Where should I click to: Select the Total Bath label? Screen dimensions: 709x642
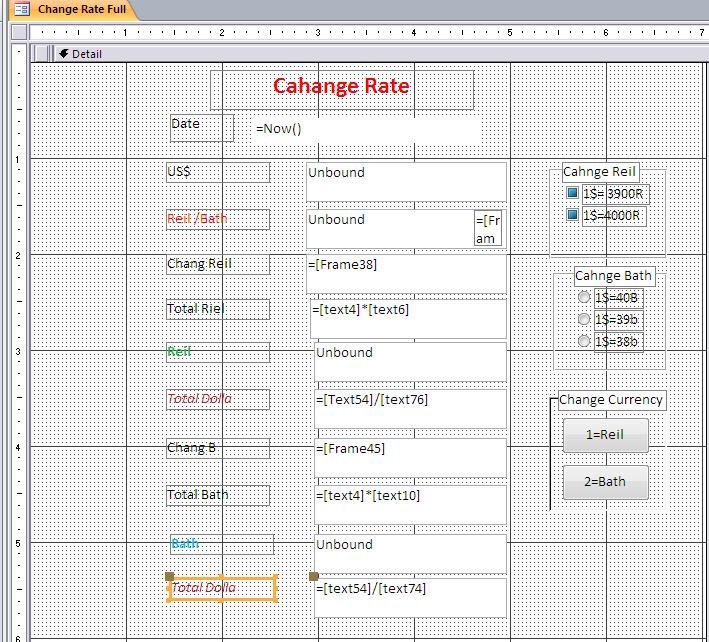pos(218,496)
